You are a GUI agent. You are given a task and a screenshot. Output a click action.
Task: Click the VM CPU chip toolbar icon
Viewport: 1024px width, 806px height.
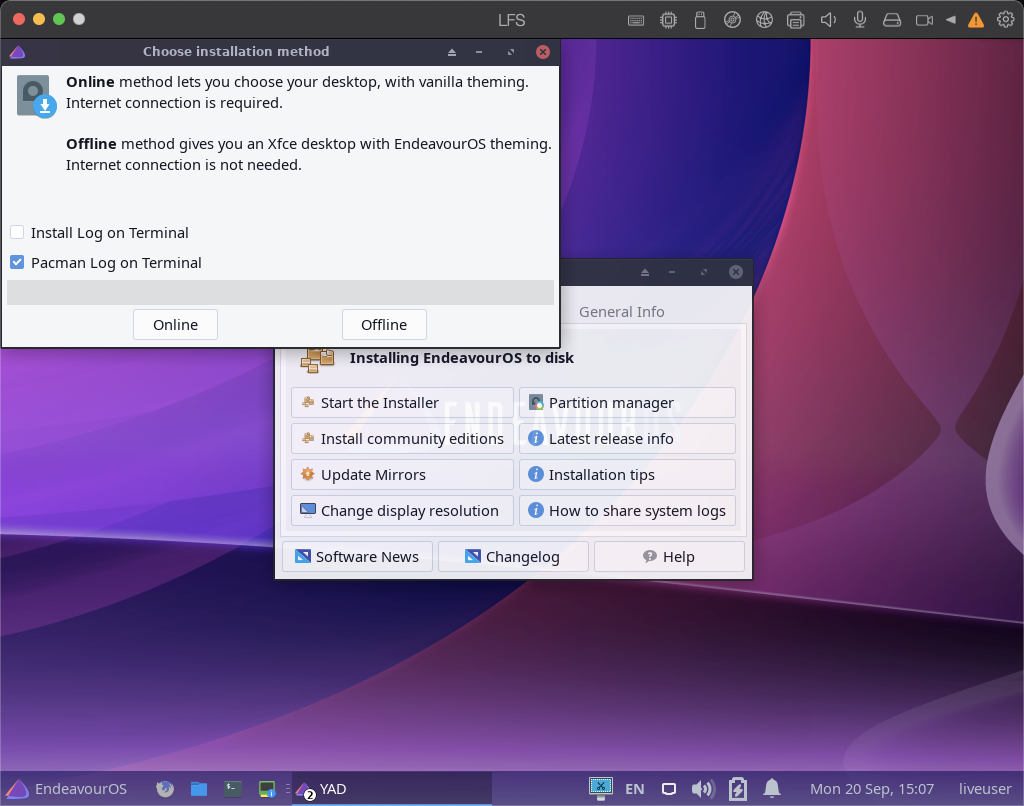pyautogui.click(x=668, y=20)
